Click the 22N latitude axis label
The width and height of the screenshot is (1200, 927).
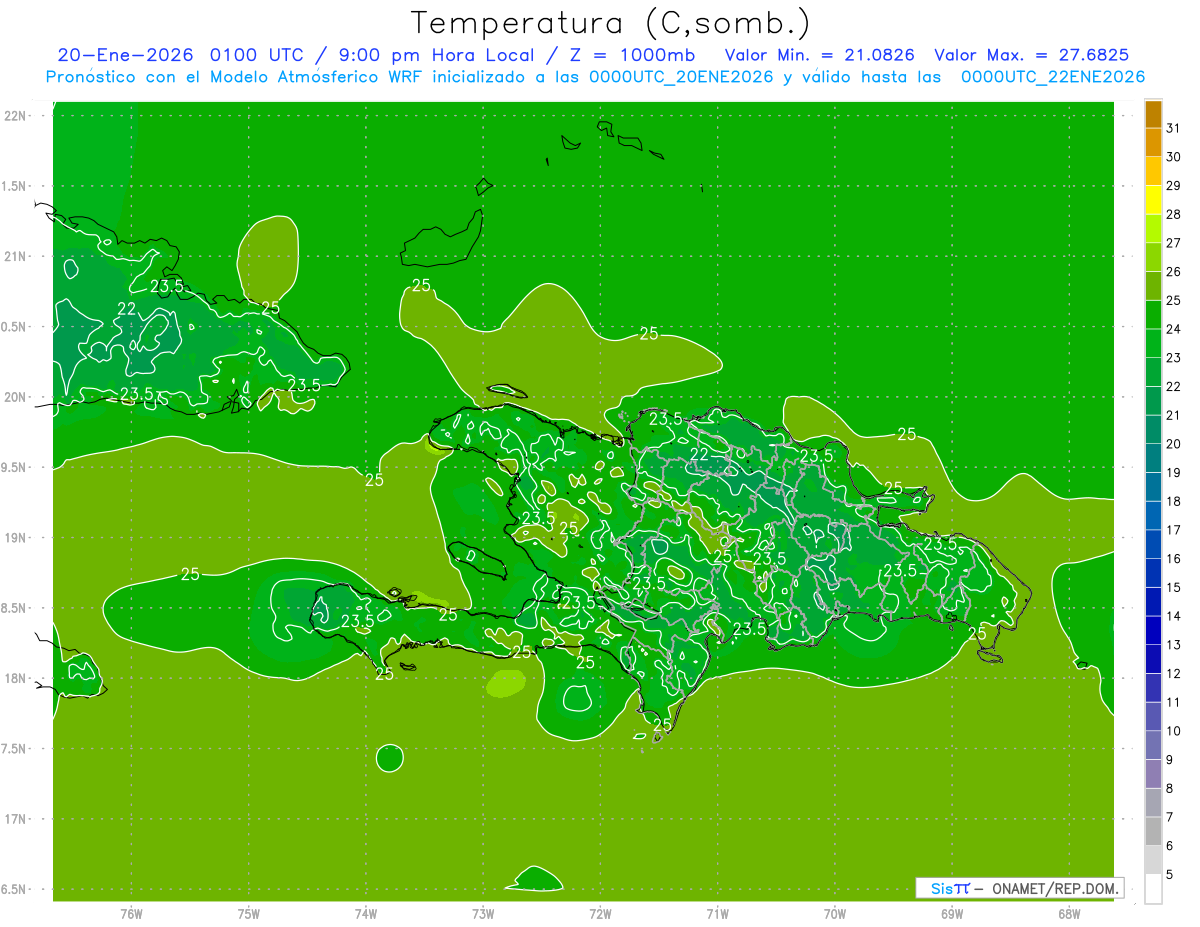pos(17,116)
